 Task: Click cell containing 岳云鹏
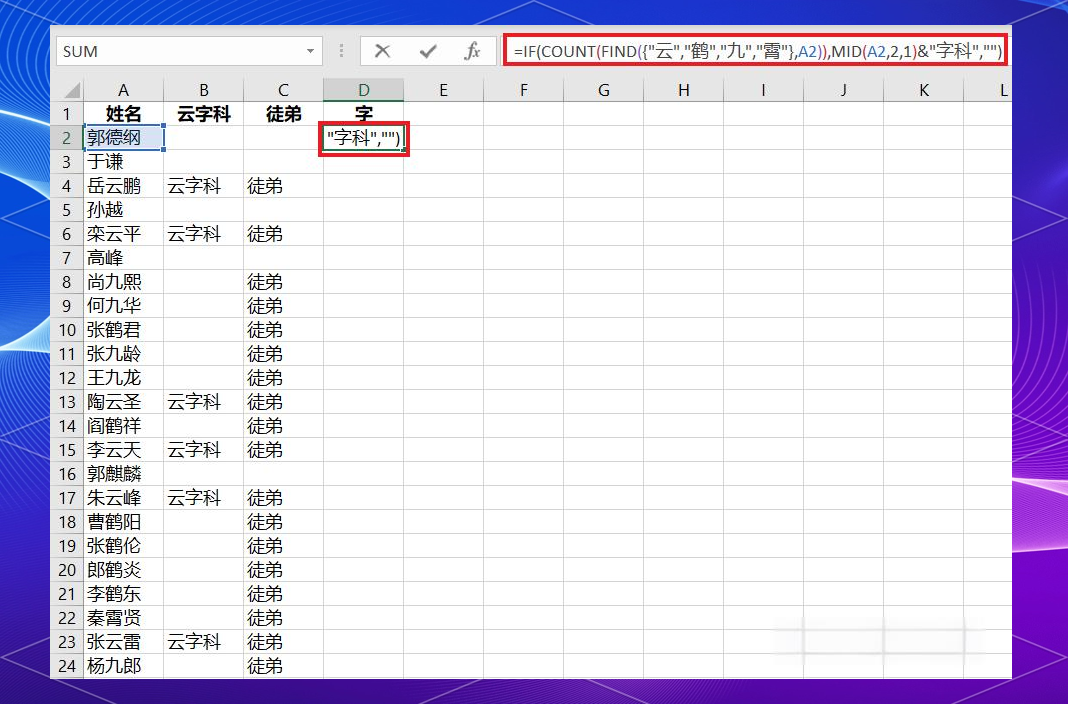click(x=123, y=186)
